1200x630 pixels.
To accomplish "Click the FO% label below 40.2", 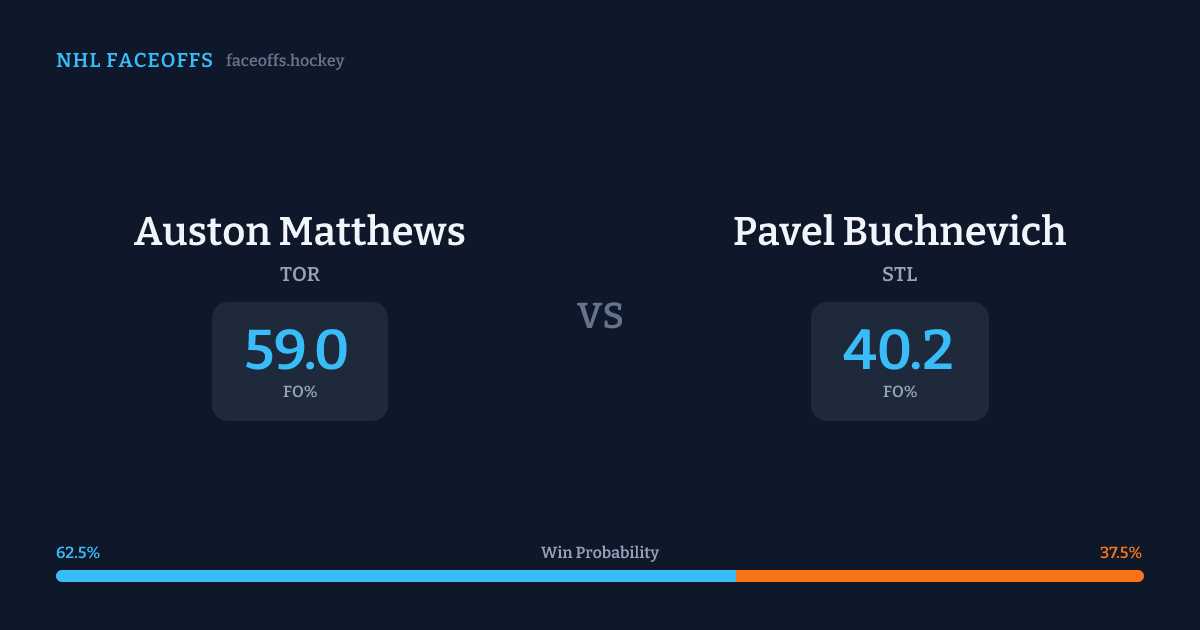I will 900,392.
